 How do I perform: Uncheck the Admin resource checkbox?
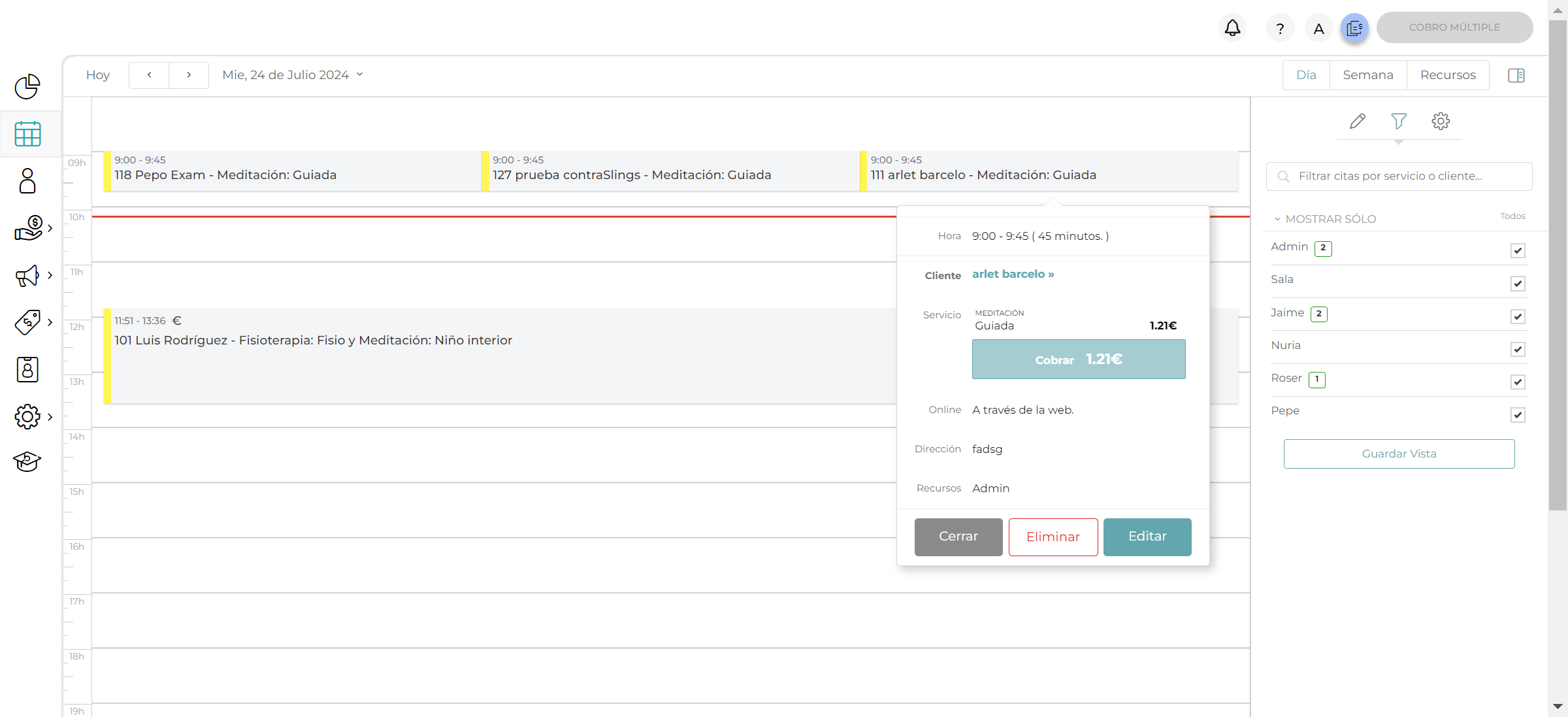click(x=1518, y=251)
